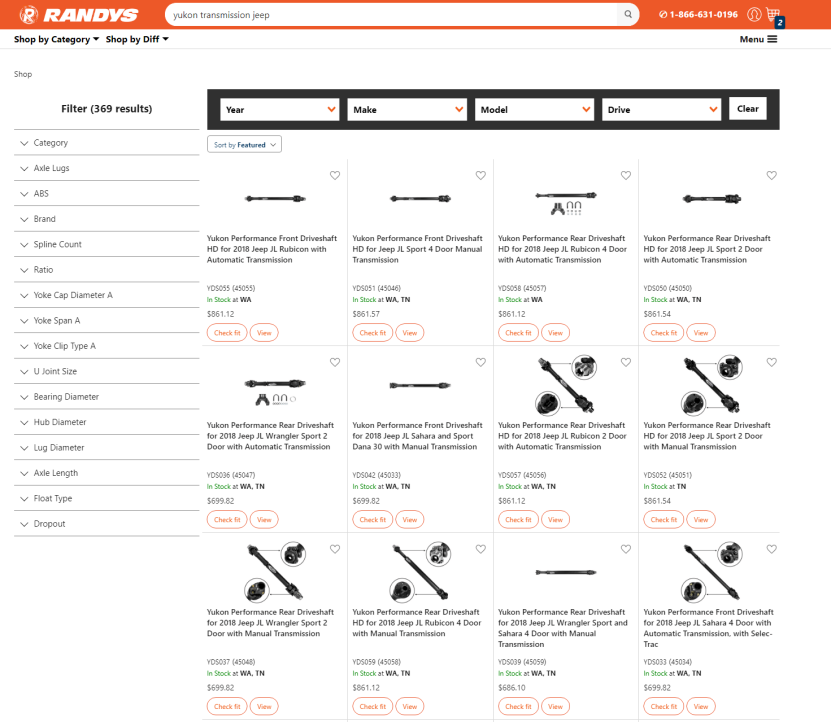Click View for YDS051
This screenshot has height=722, width=831.
[410, 333]
